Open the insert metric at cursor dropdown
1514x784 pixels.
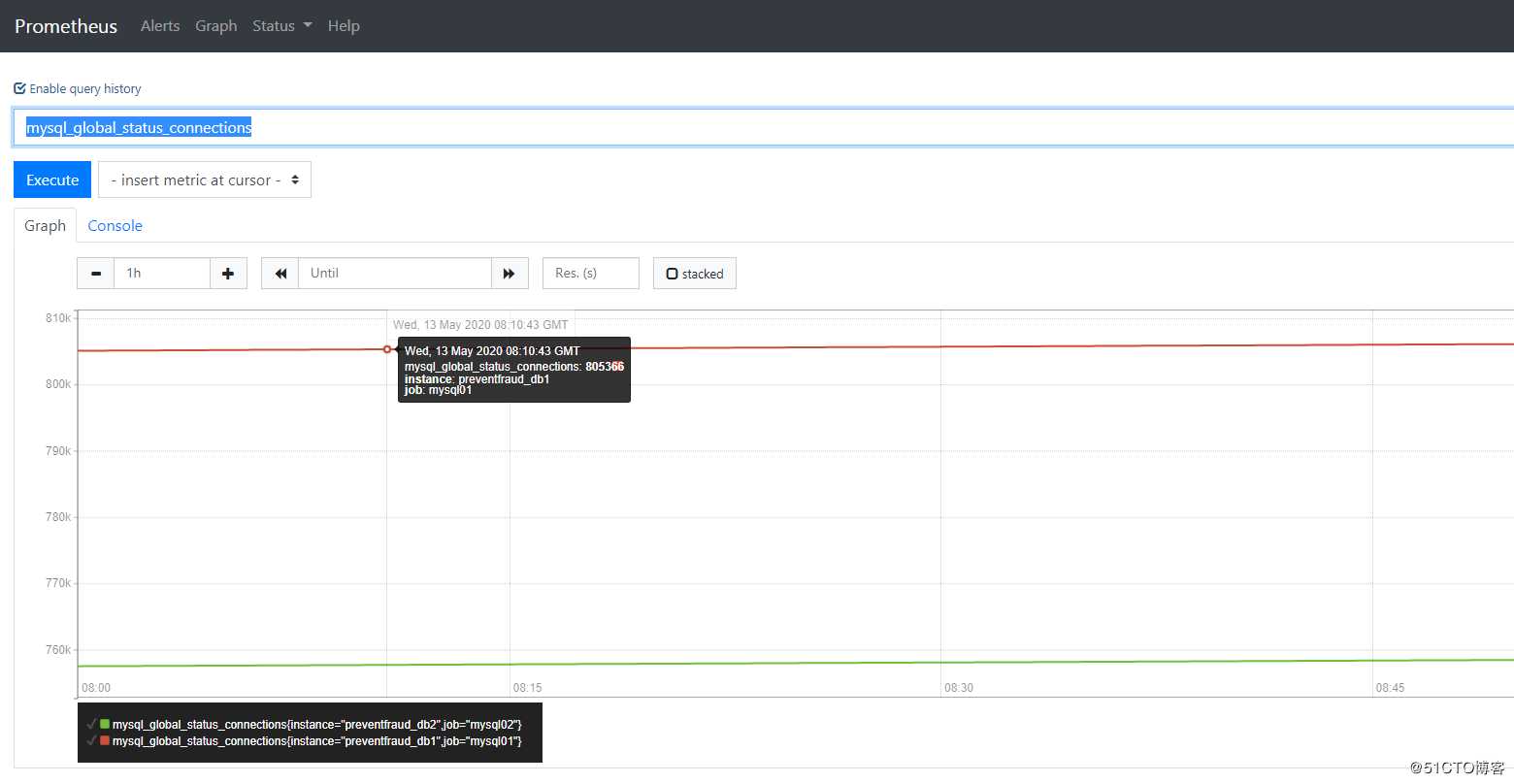(205, 180)
